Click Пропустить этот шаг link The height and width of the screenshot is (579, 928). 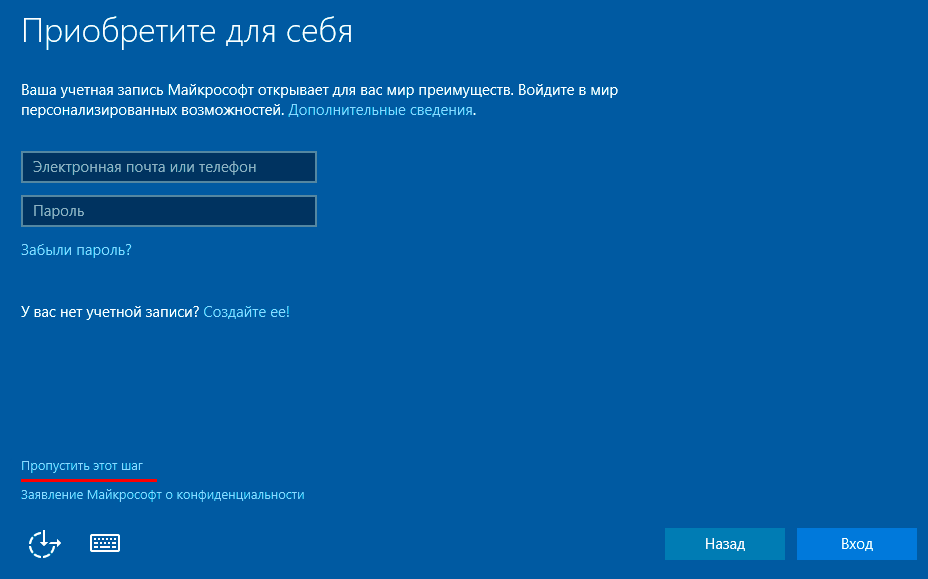pyautogui.click(x=82, y=466)
